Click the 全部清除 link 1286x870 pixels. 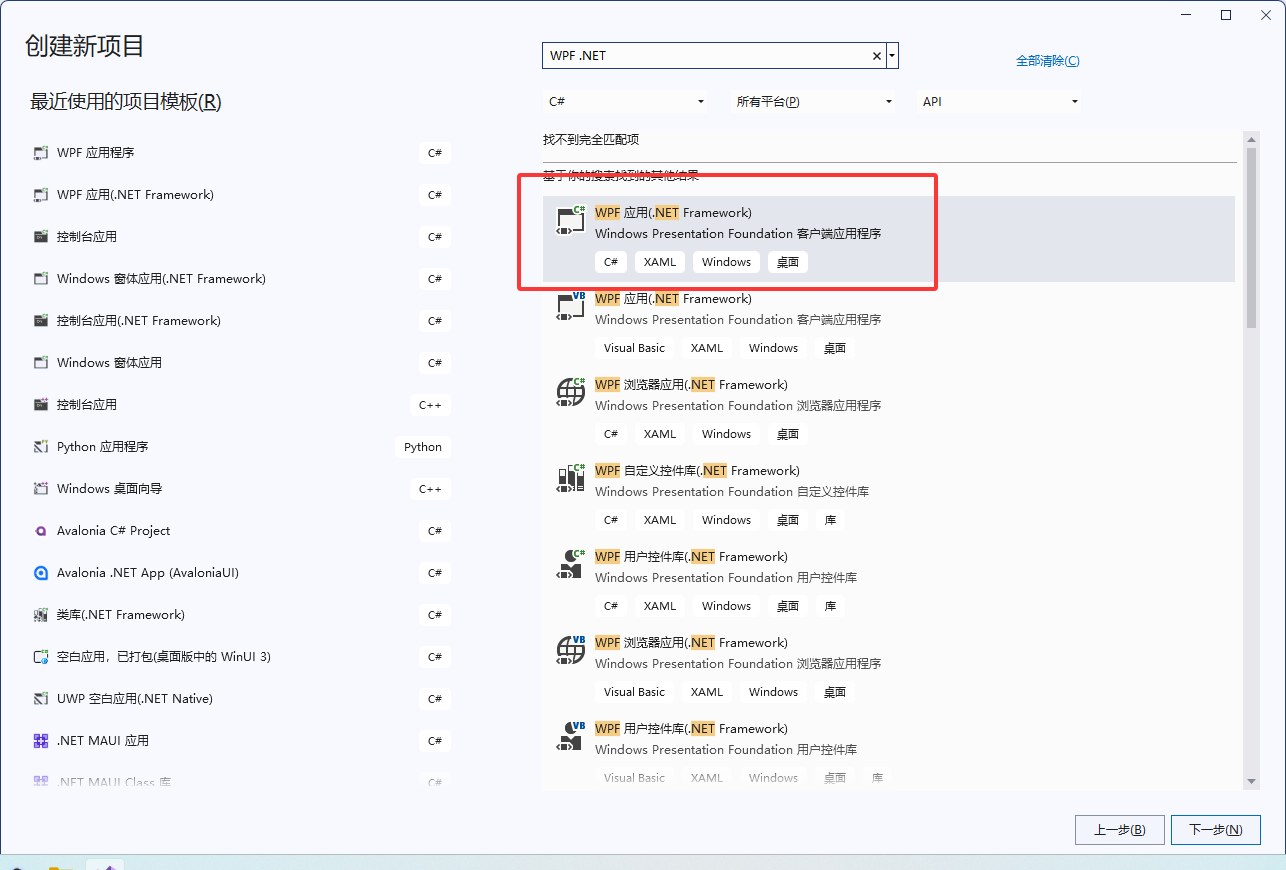1047,61
